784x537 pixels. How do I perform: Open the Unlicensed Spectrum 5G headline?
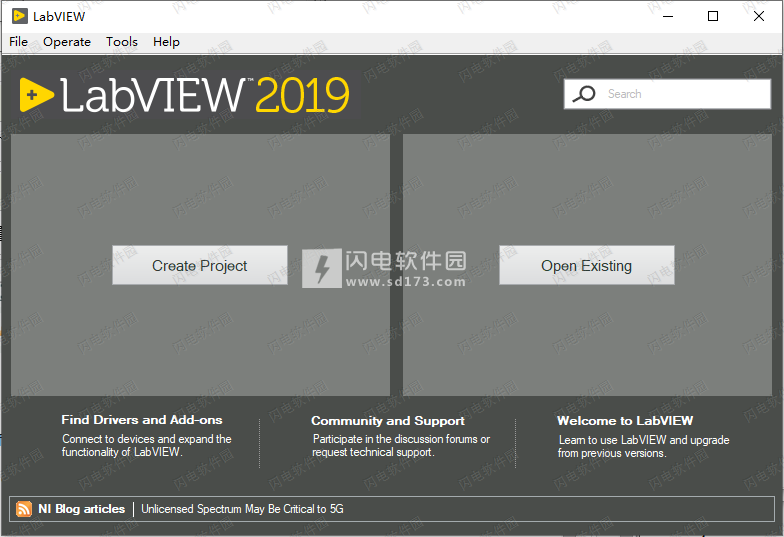tap(242, 509)
